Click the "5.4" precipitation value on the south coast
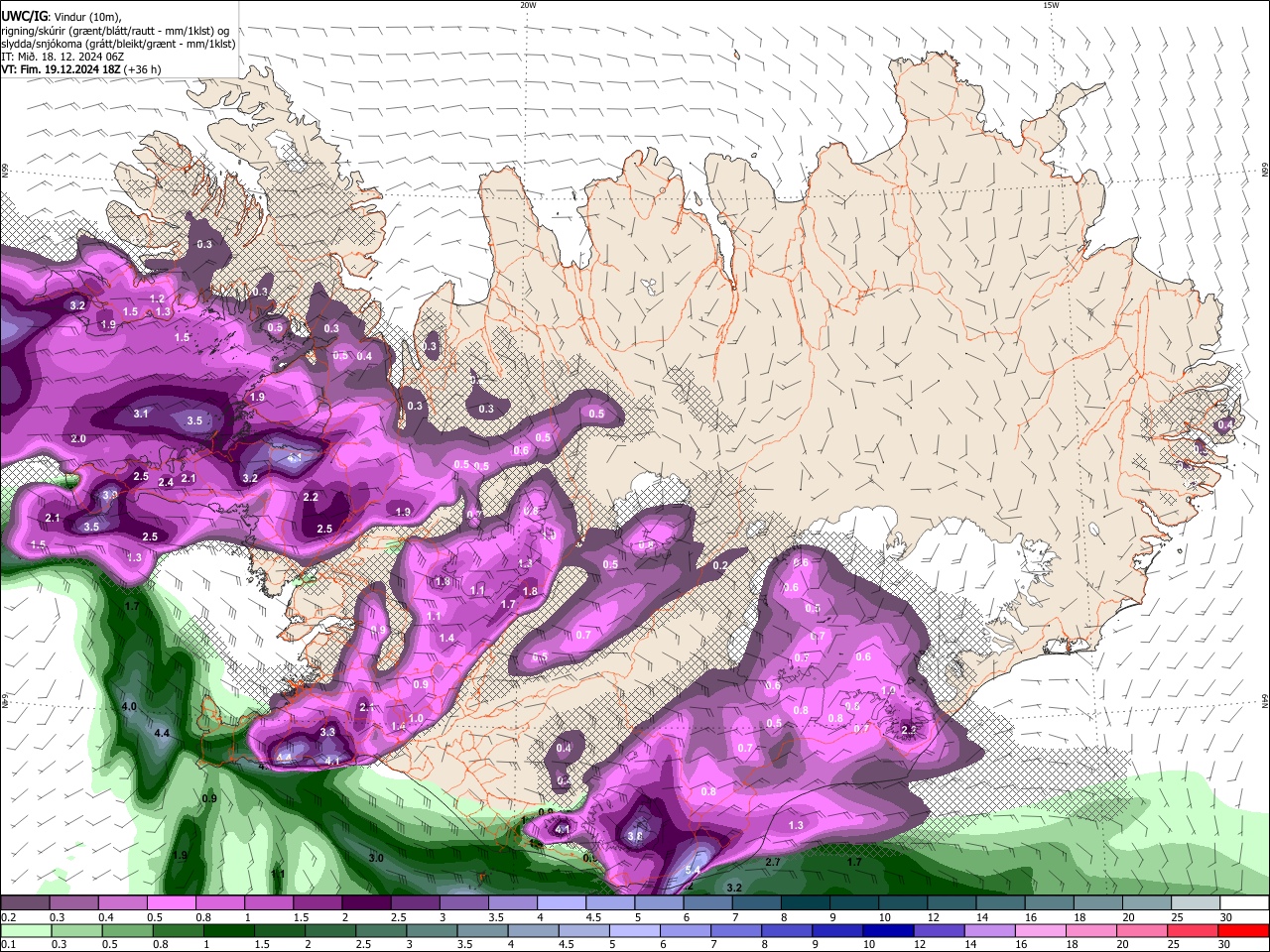 (x=693, y=870)
